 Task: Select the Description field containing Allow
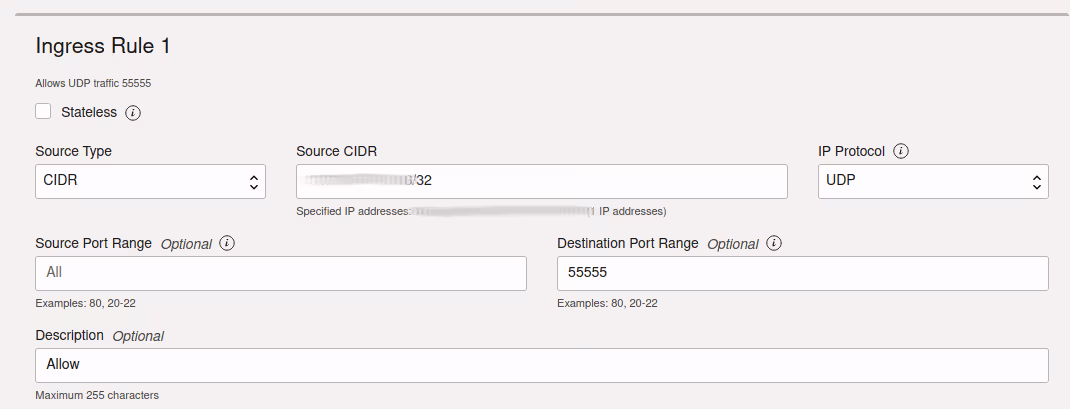pos(541,365)
